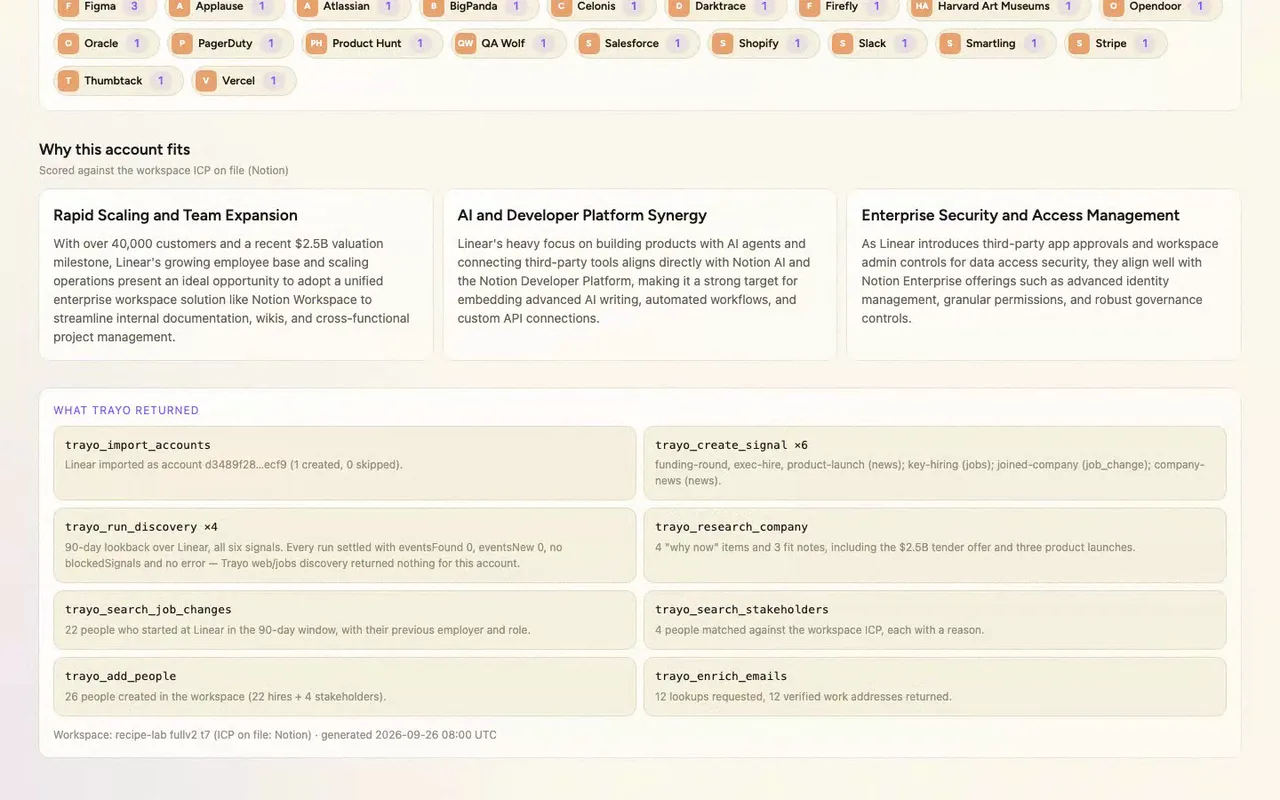Open the Opendoor company chip
Image resolution: width=1280 pixels, height=800 pixels.
1160,7
